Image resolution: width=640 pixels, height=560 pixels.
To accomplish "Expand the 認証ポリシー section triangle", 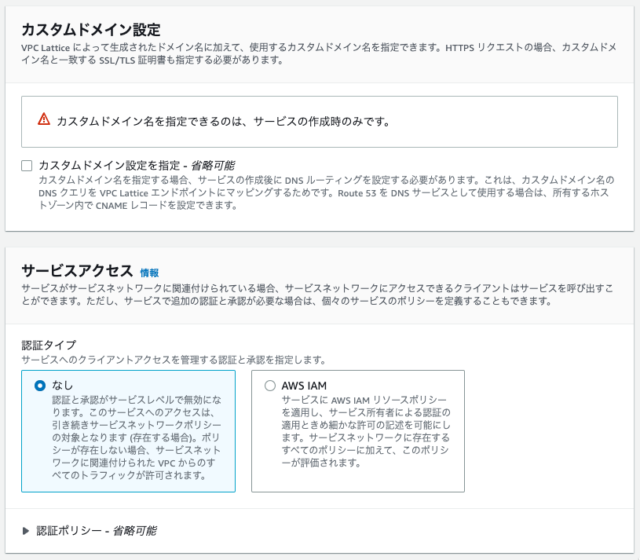I will (x=26, y=531).
